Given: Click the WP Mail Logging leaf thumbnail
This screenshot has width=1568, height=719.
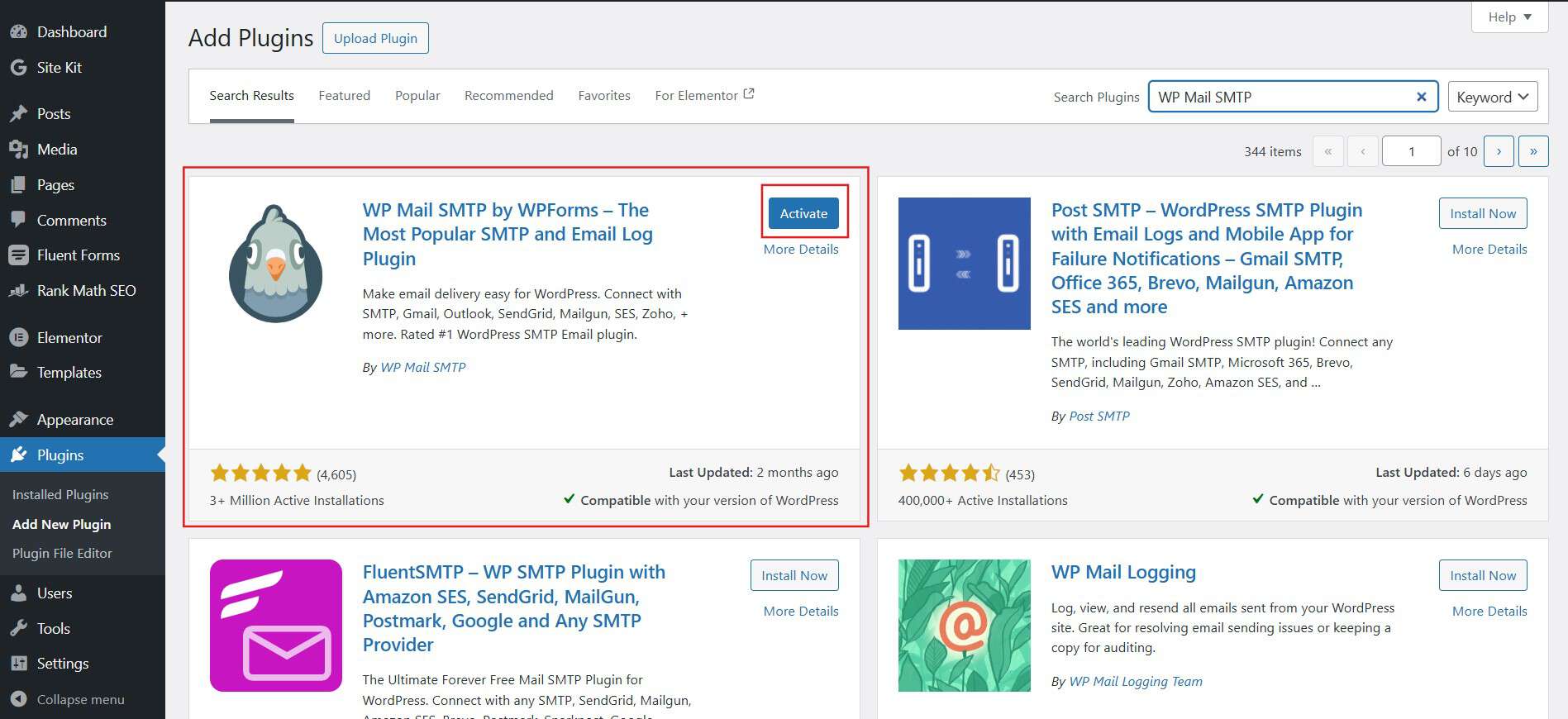Looking at the screenshot, I should (x=964, y=626).
